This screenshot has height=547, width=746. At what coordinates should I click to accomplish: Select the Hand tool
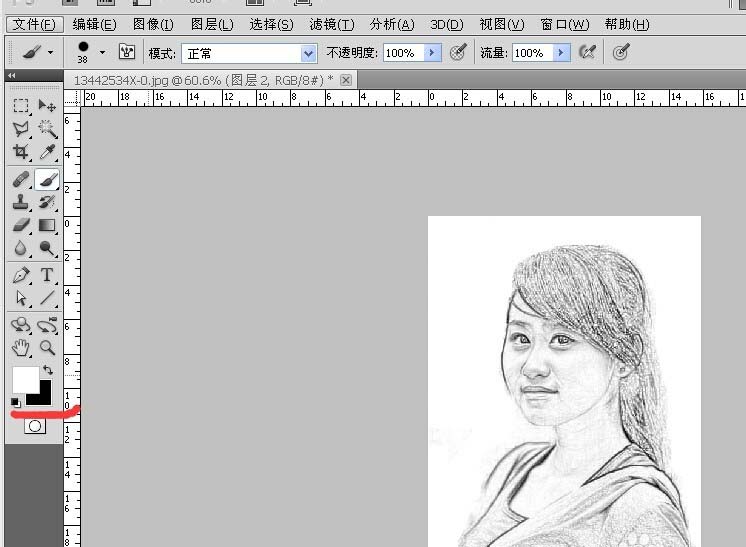[20, 348]
